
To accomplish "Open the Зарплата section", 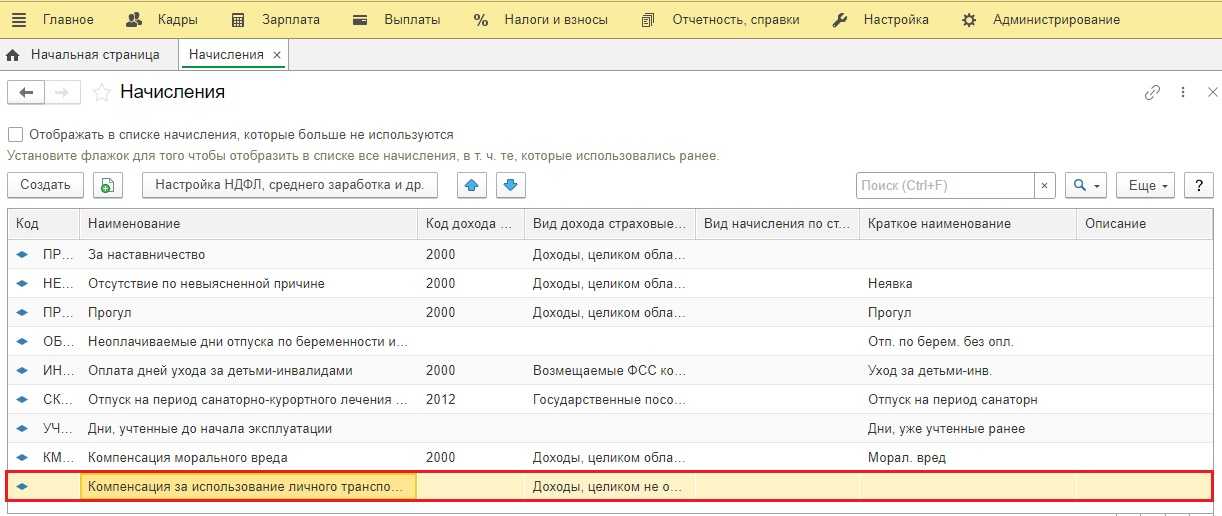I will click(275, 19).
